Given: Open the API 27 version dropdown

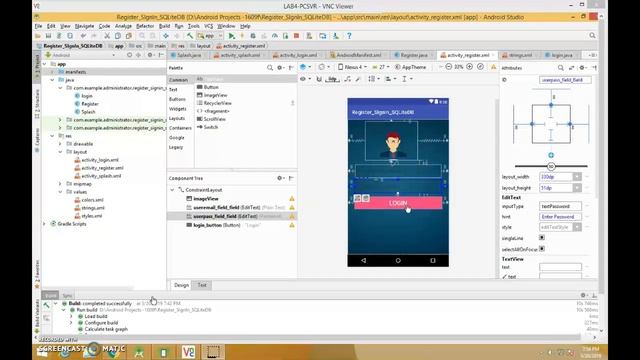Looking at the screenshot, I should click(380, 67).
